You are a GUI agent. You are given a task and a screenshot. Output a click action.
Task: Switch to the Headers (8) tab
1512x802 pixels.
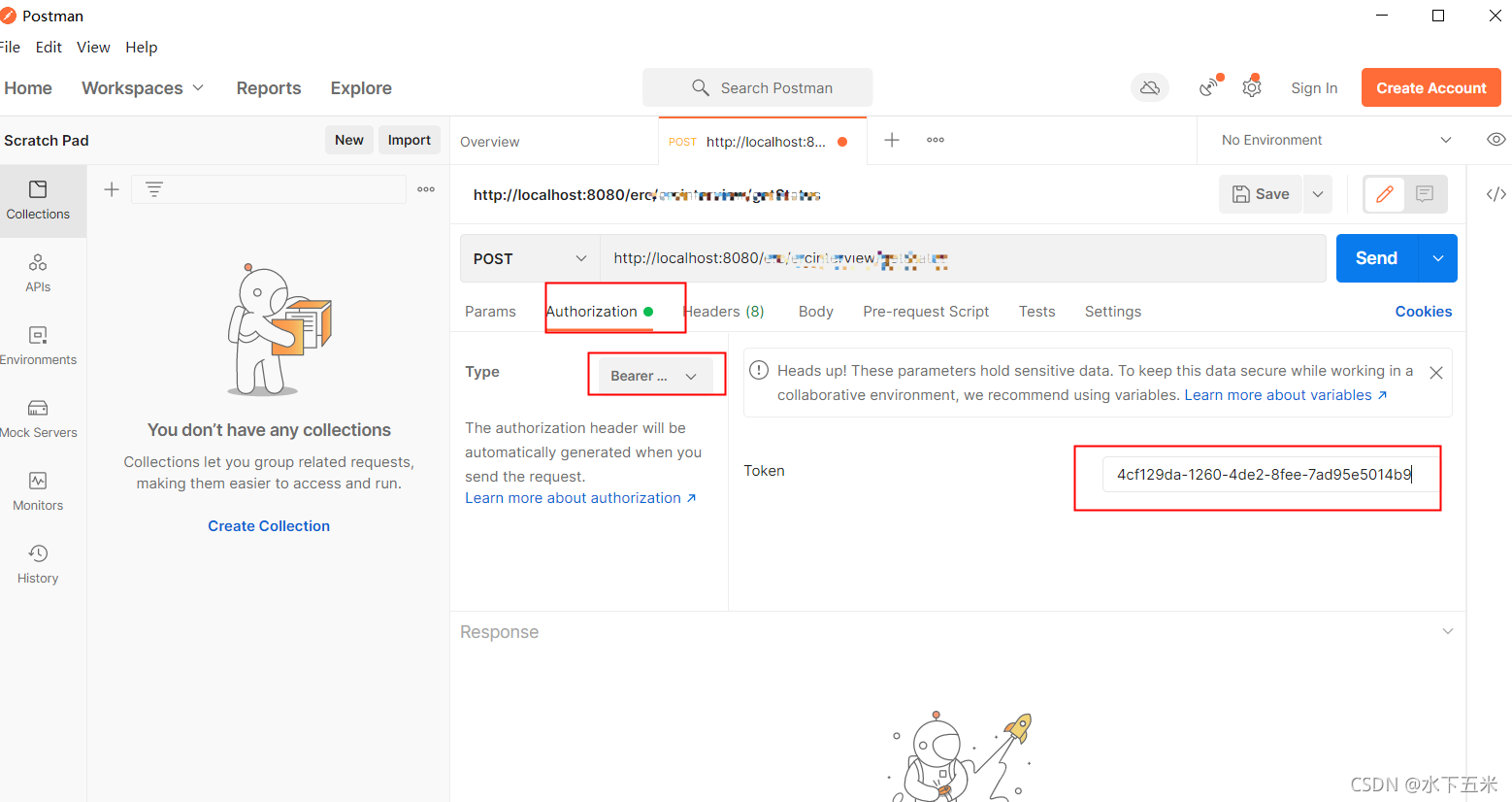tap(724, 312)
